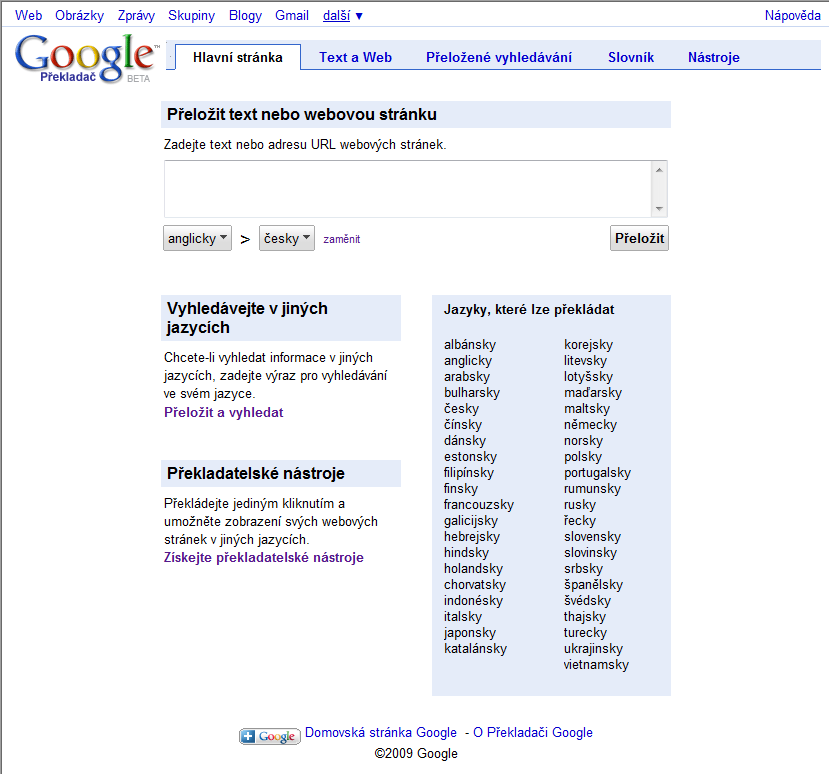This screenshot has width=829, height=774.
Task: Open 'Domovská stránka Google' footer link
Action: 381,732
